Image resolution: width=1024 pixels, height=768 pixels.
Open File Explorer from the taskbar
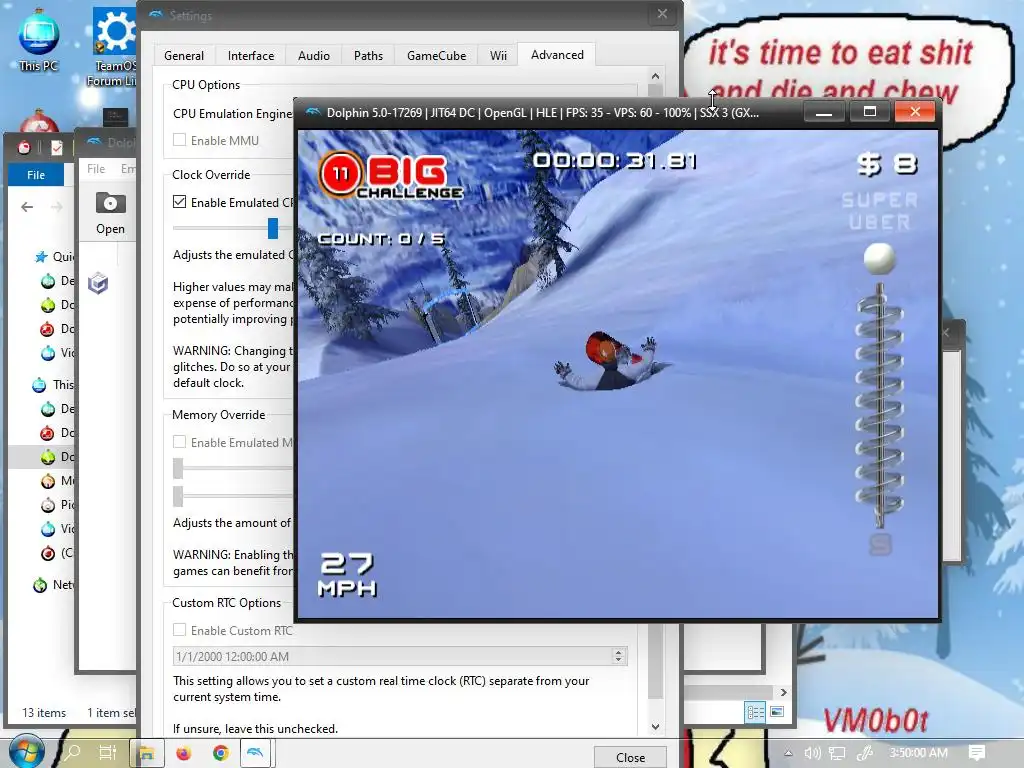tap(146, 753)
